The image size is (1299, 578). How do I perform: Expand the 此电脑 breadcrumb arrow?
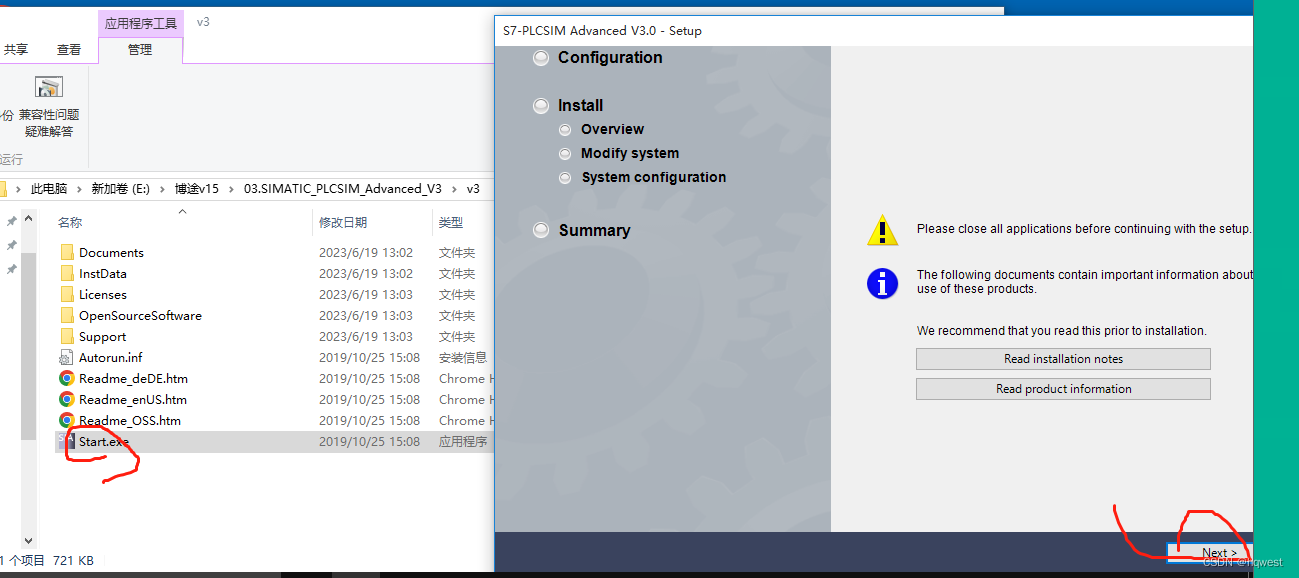[79, 188]
